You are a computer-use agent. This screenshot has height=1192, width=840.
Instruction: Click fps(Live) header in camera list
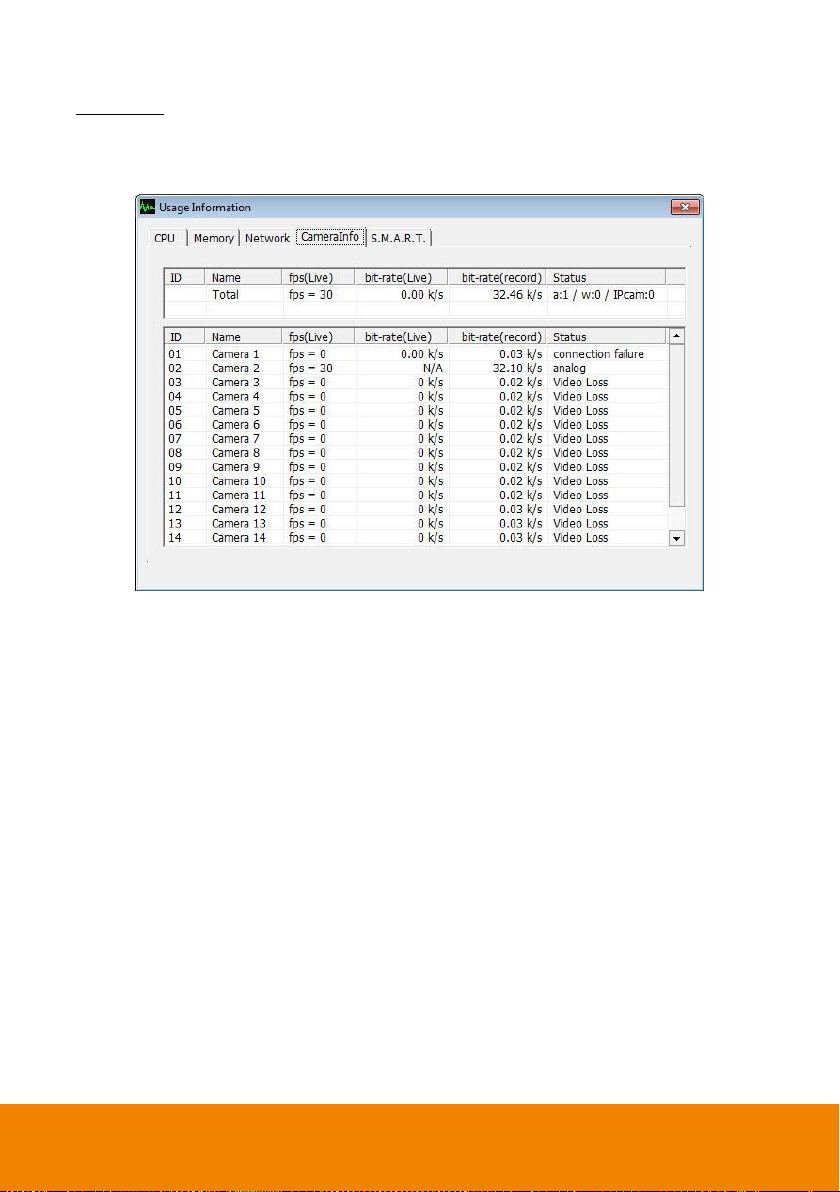point(319,337)
